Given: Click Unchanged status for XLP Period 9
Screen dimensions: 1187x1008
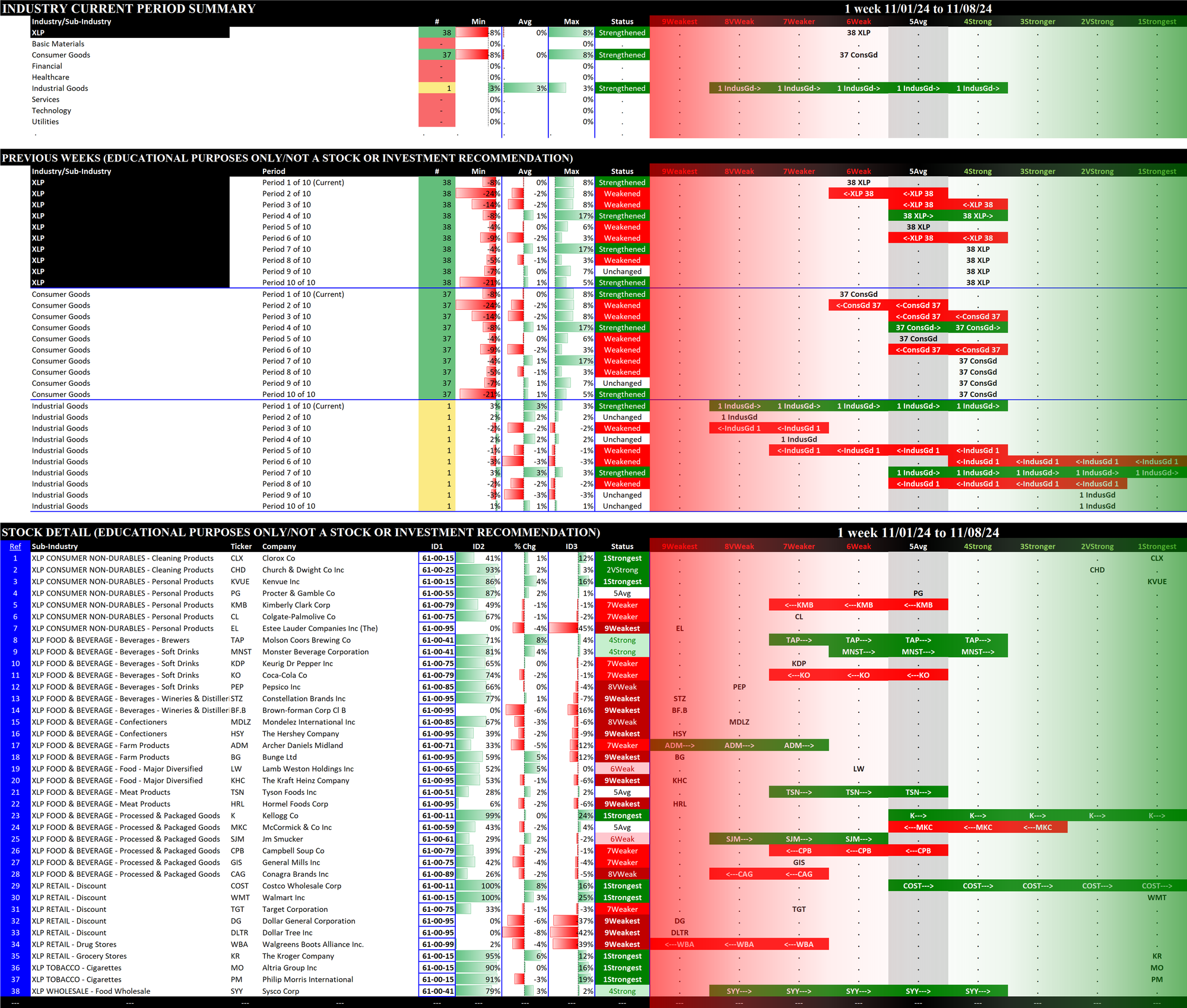Looking at the screenshot, I should point(621,271).
